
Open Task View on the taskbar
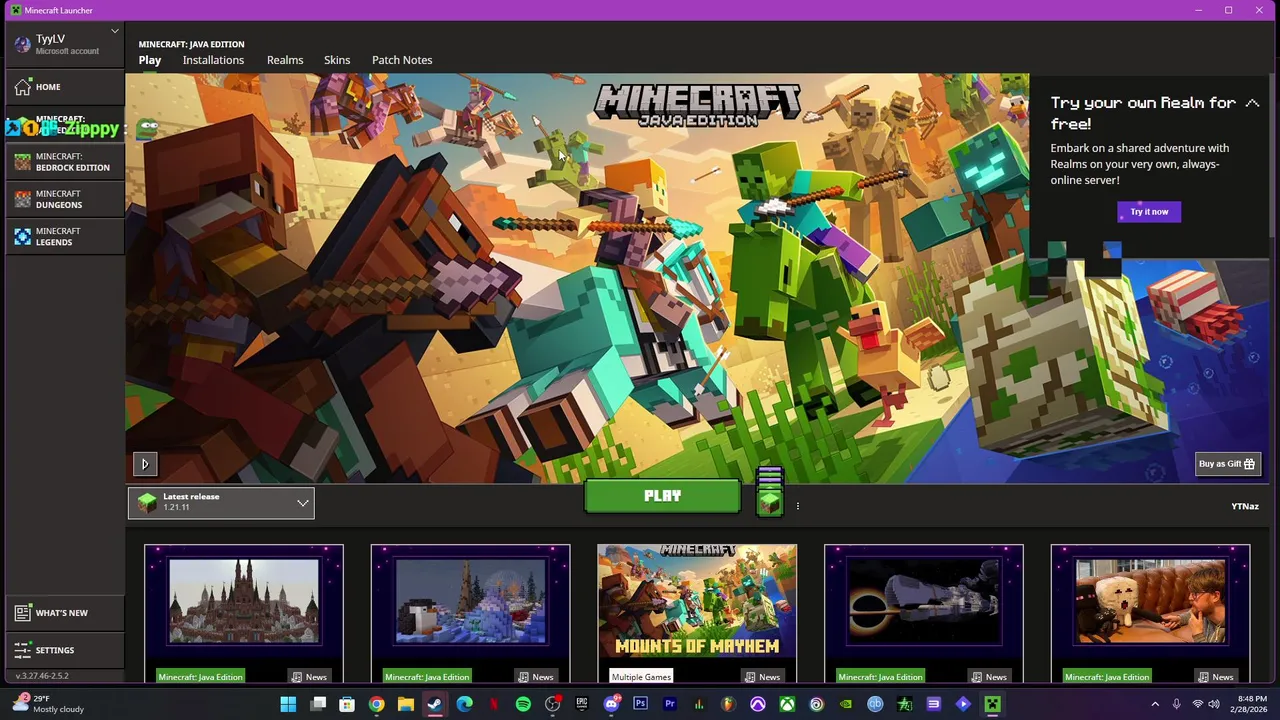[x=318, y=704]
